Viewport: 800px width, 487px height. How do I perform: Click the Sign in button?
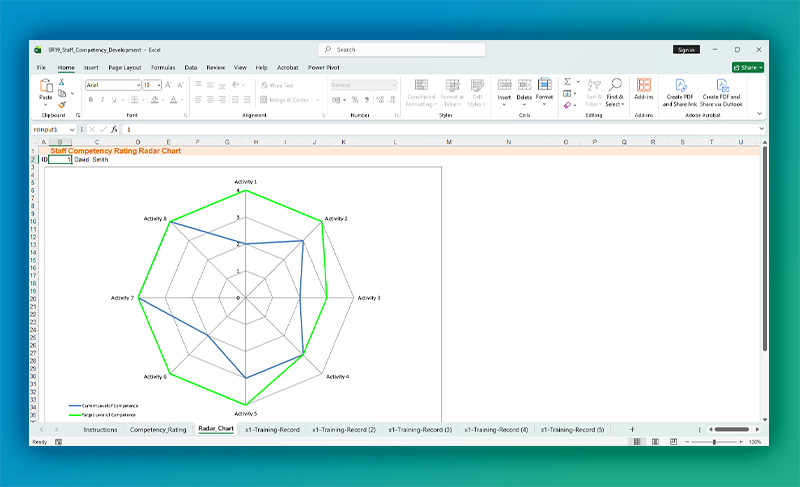pyautogui.click(x=686, y=49)
